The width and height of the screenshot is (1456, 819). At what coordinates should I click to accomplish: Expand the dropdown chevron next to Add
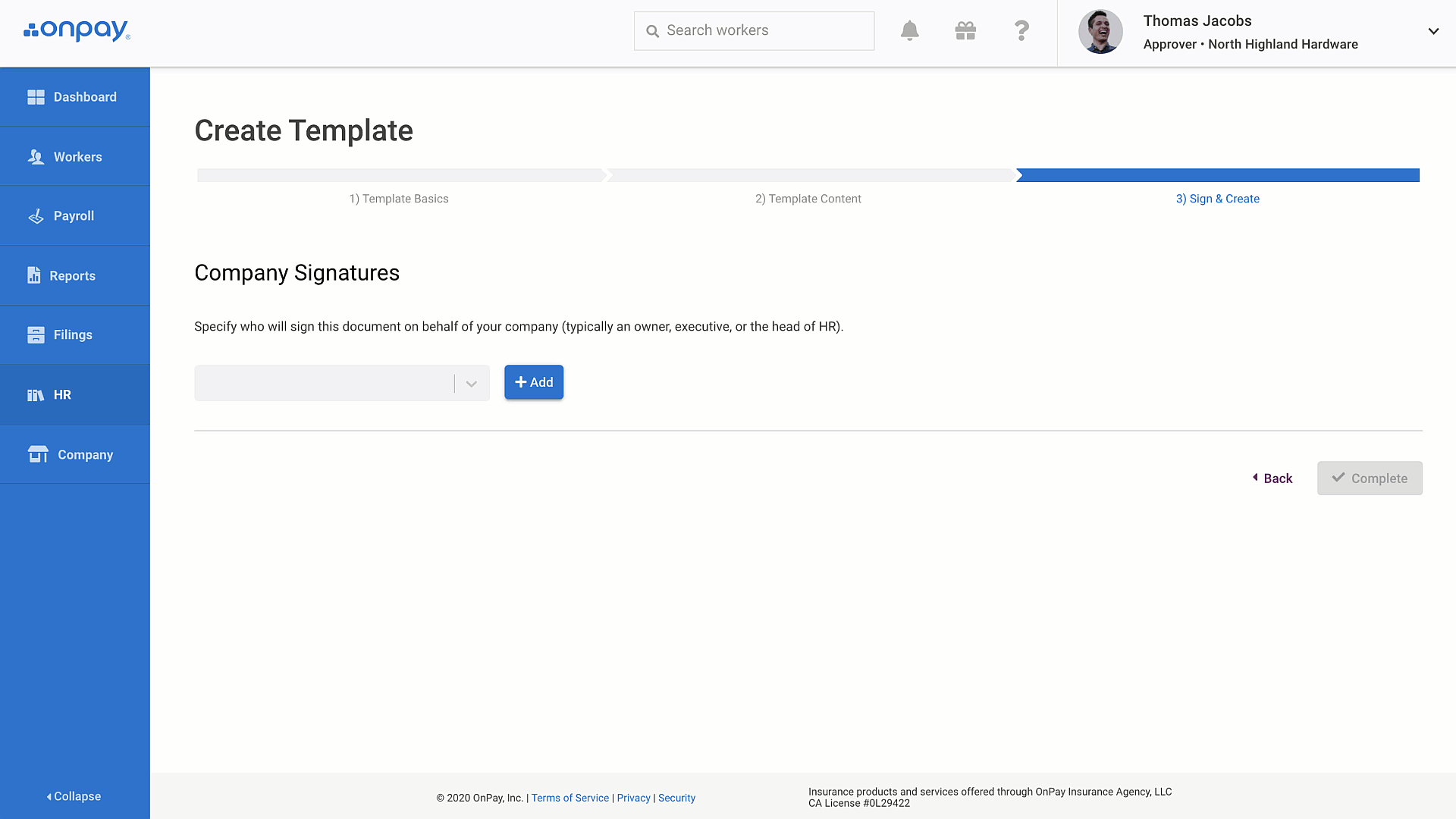(x=470, y=382)
